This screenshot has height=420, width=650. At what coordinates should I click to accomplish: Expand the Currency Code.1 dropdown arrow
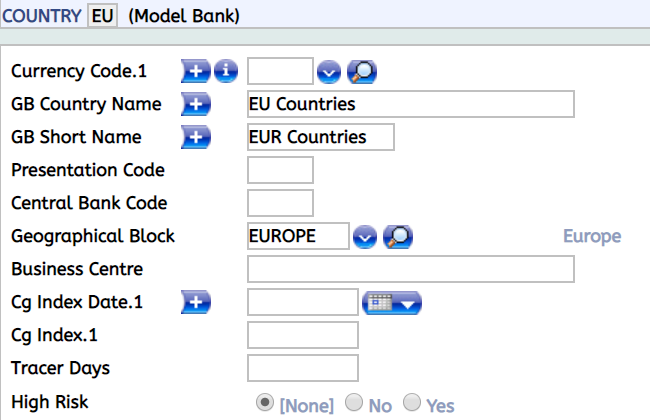330,72
